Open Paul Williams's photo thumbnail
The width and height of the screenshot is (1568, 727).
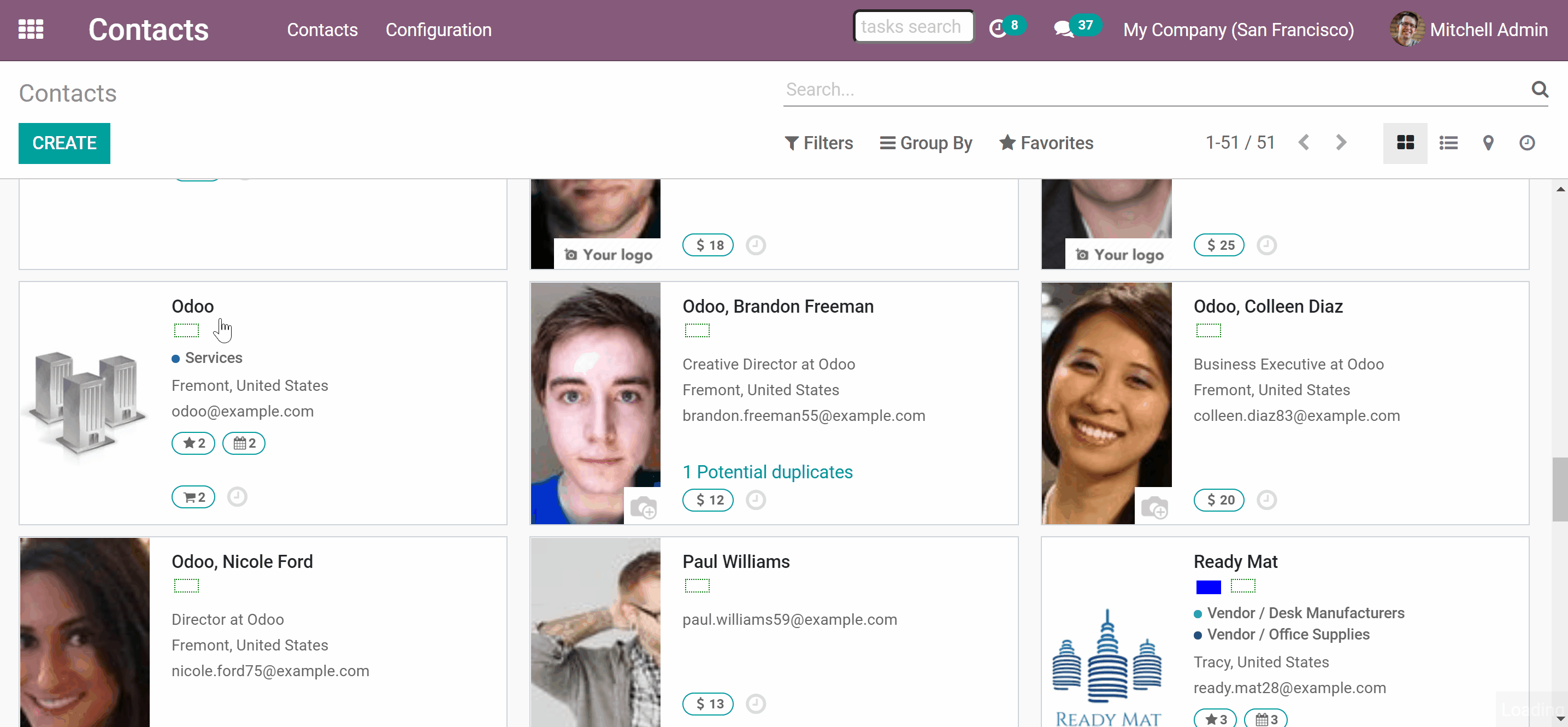coord(596,632)
